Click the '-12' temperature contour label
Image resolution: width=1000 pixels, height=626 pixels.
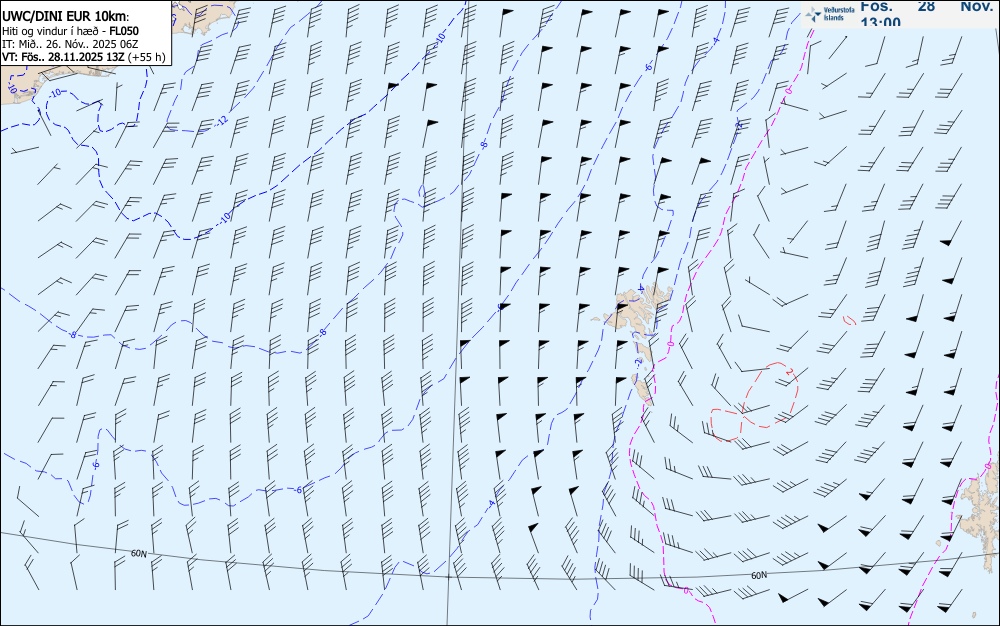pyautogui.click(x=221, y=120)
